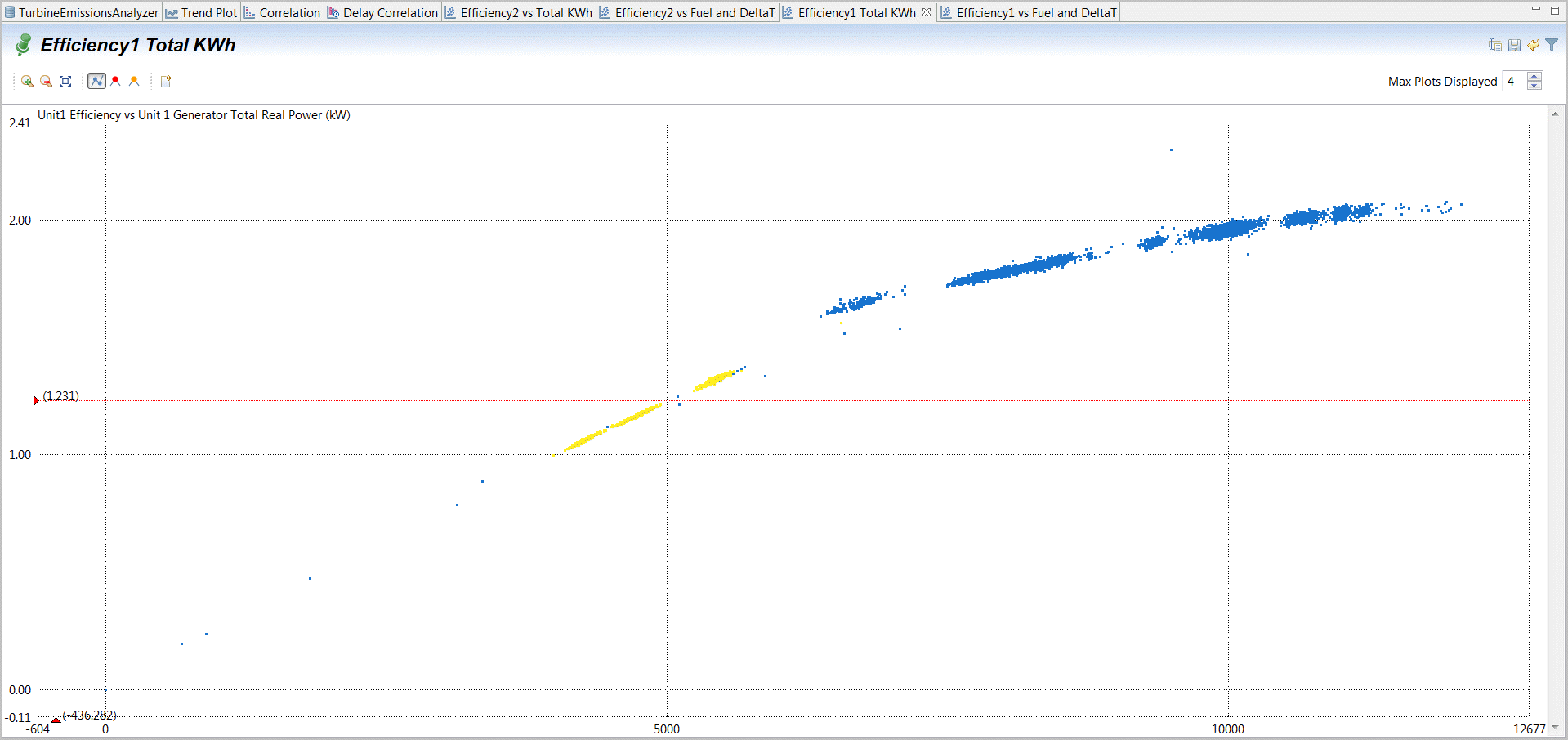Click the yellow undo arrow icon

1533,45
